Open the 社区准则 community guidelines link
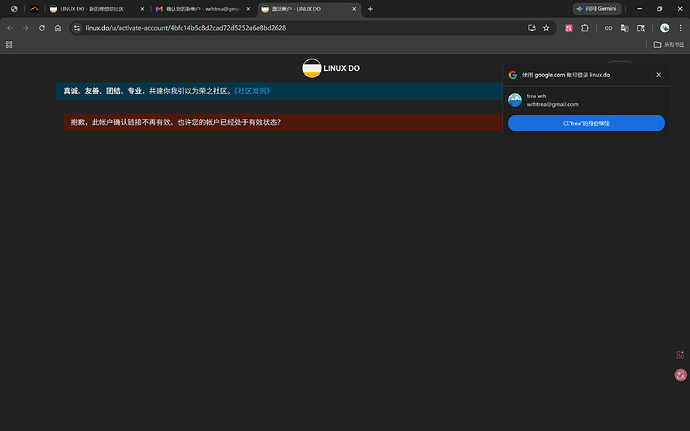The width and height of the screenshot is (690, 431). pos(252,91)
